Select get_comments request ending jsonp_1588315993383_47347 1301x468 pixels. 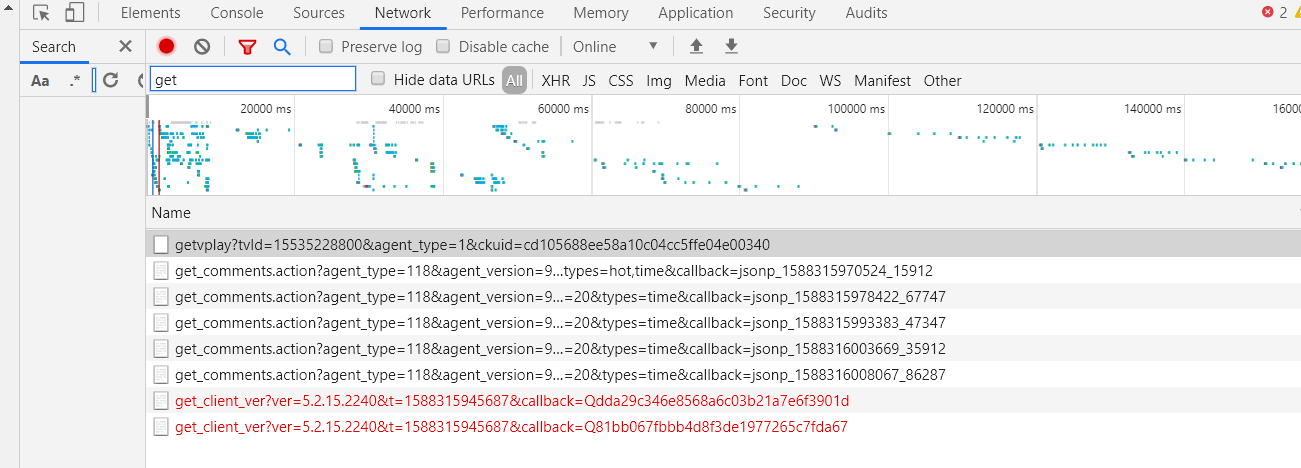tap(723, 322)
